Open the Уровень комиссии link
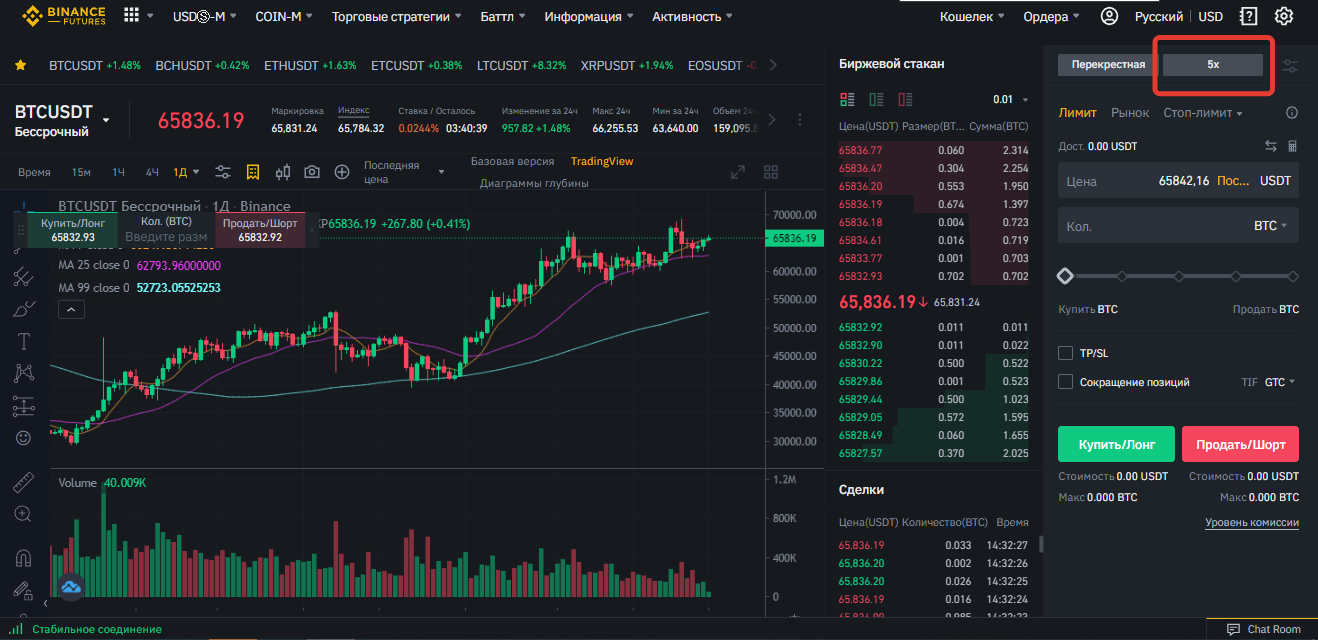Viewport: 1318px width, 640px height. 1252,522
